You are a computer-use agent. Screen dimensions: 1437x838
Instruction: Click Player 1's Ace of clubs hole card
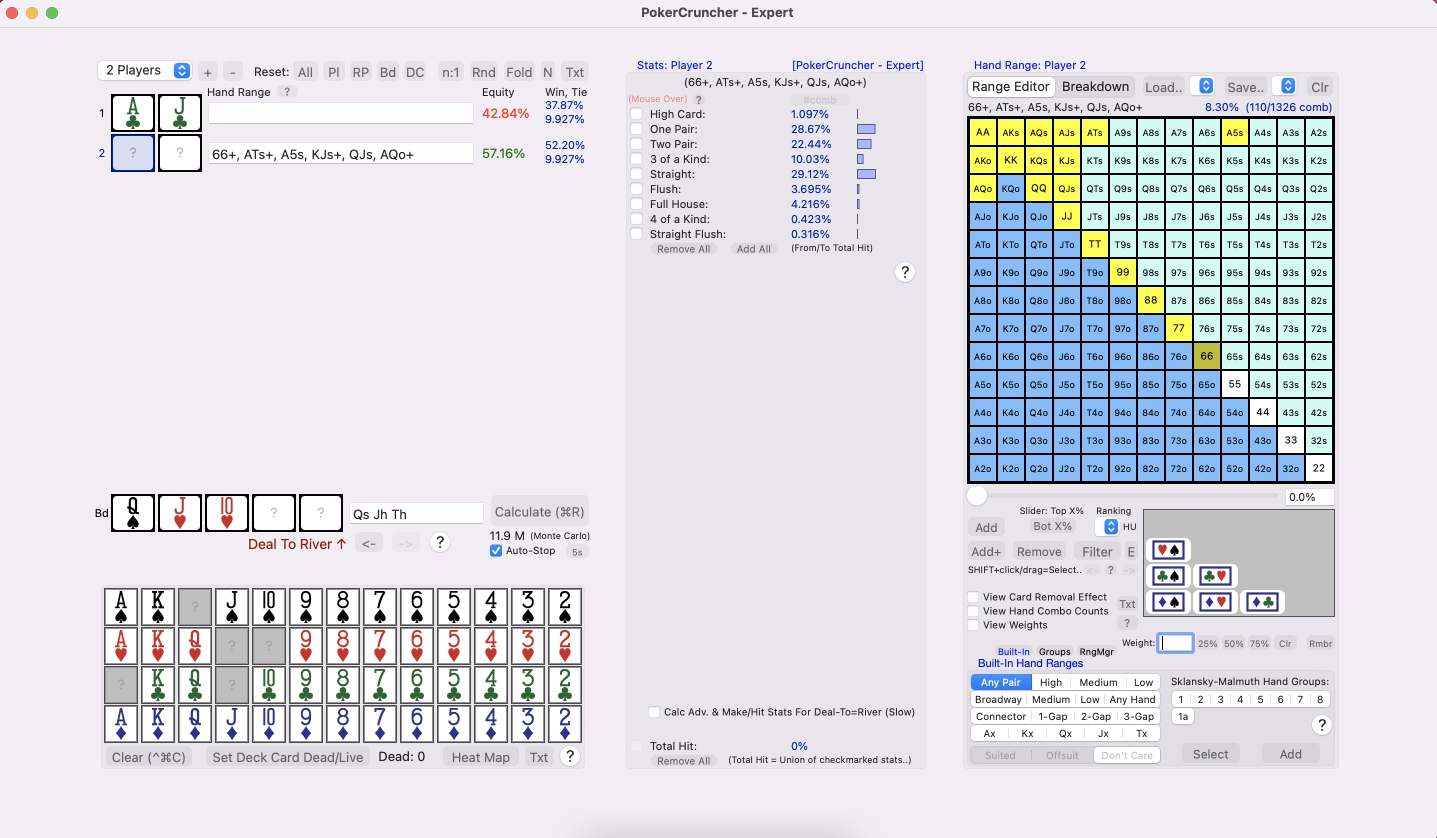point(133,113)
